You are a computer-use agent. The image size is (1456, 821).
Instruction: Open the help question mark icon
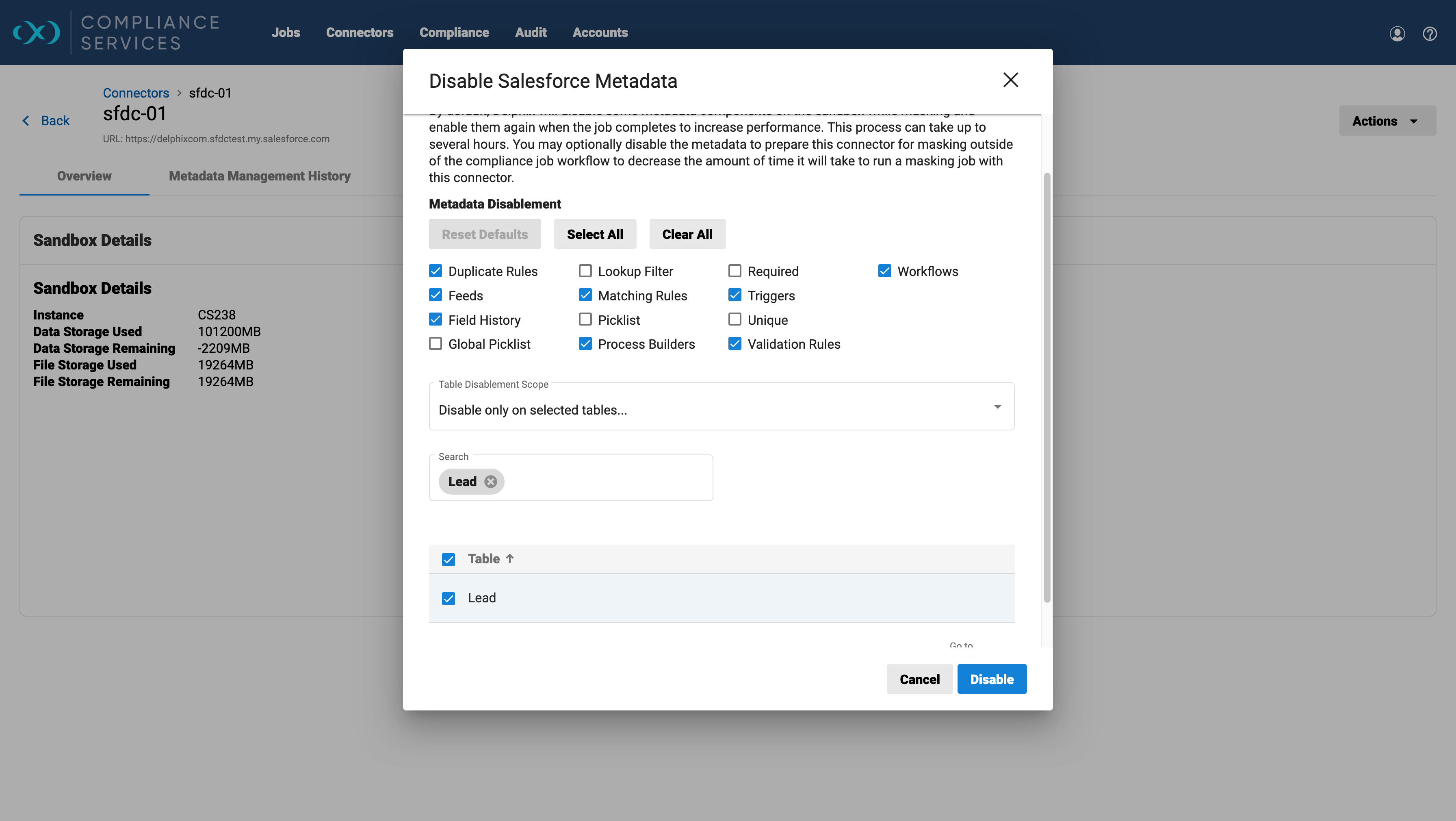(1430, 33)
